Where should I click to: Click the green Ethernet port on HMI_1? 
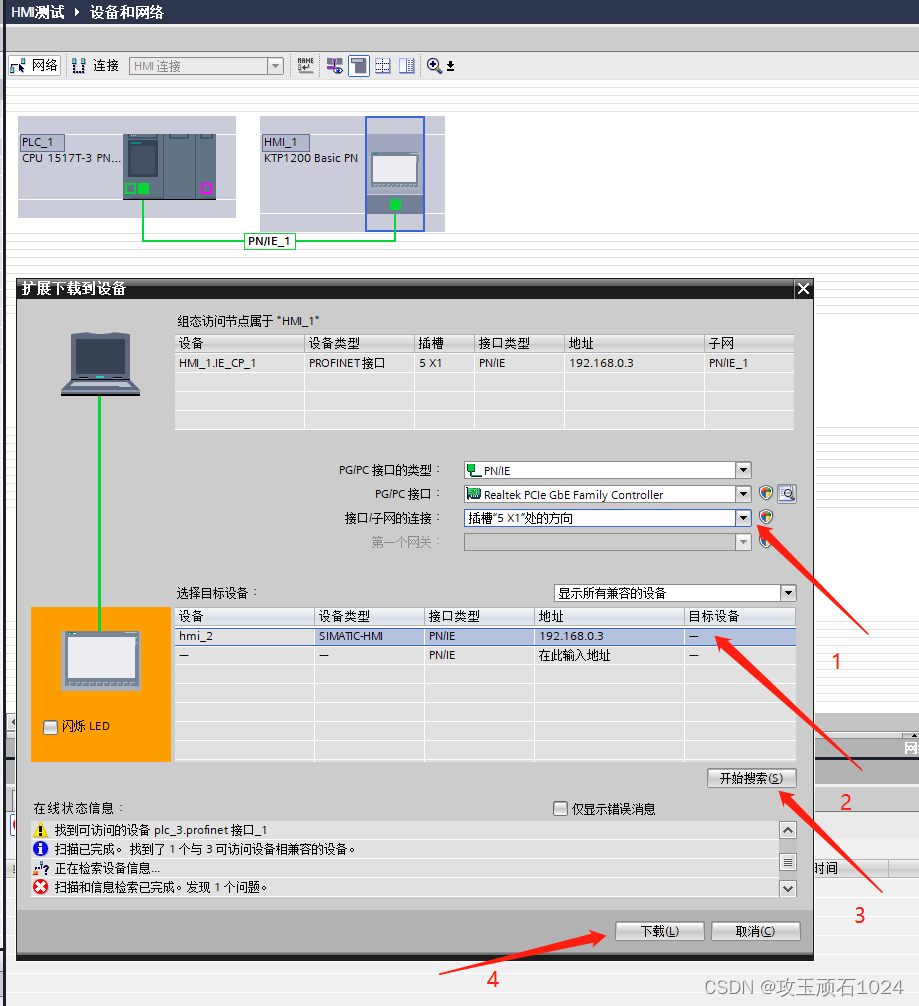tap(395, 204)
